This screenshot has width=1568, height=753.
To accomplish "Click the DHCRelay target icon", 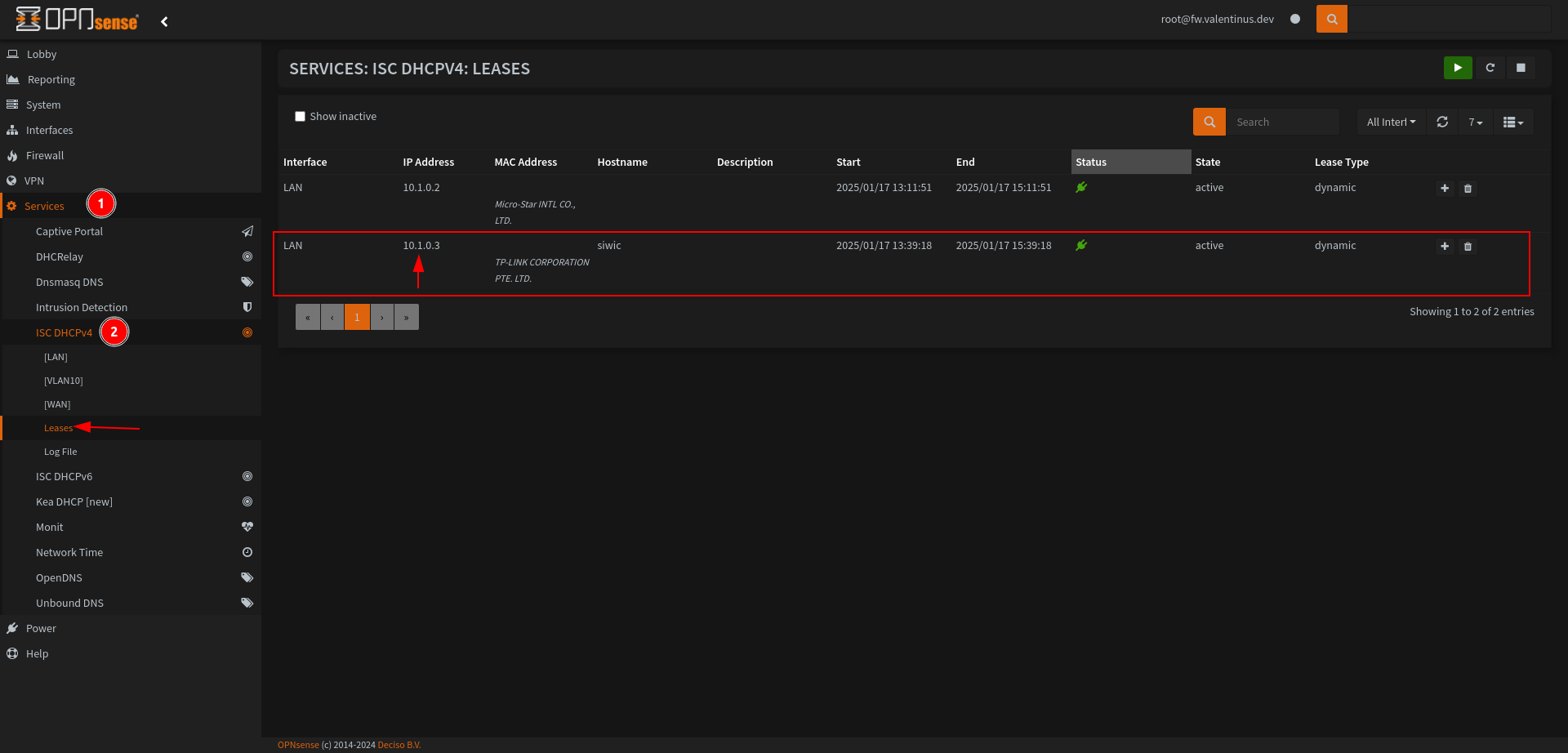I will click(x=247, y=256).
